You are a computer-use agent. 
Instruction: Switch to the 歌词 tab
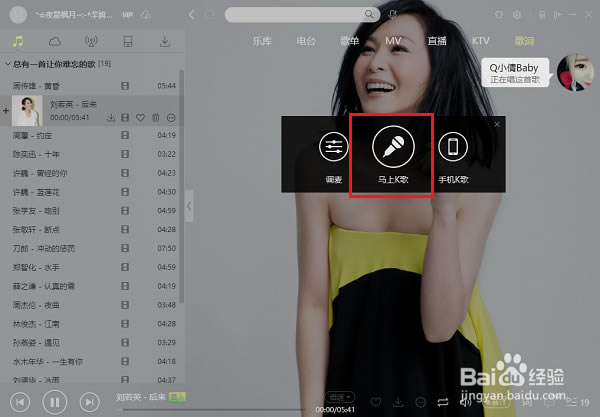point(524,41)
